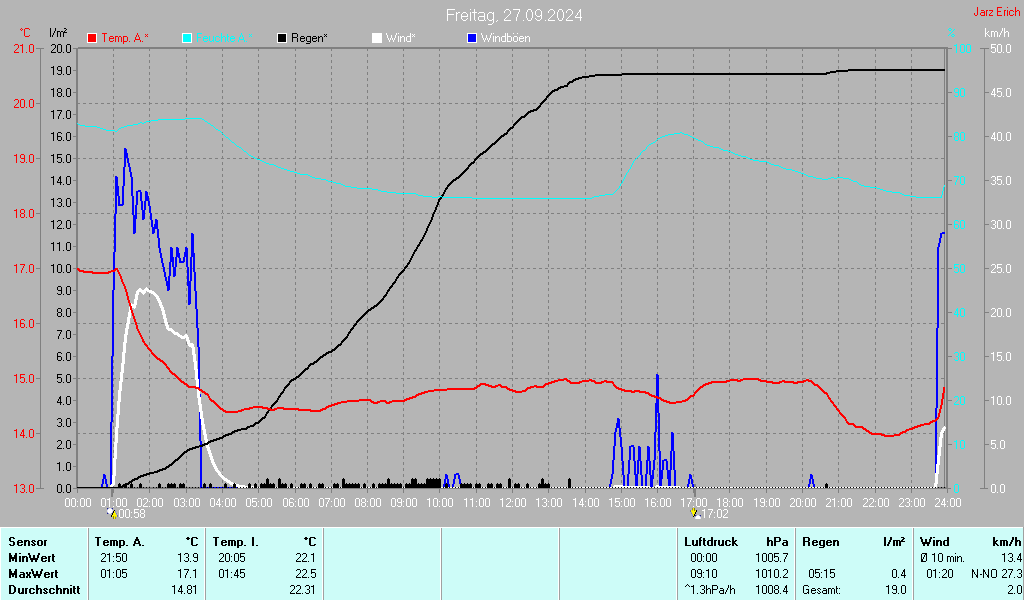
Task: Click the red Temp. A. legend swatch
Action: 92,39
